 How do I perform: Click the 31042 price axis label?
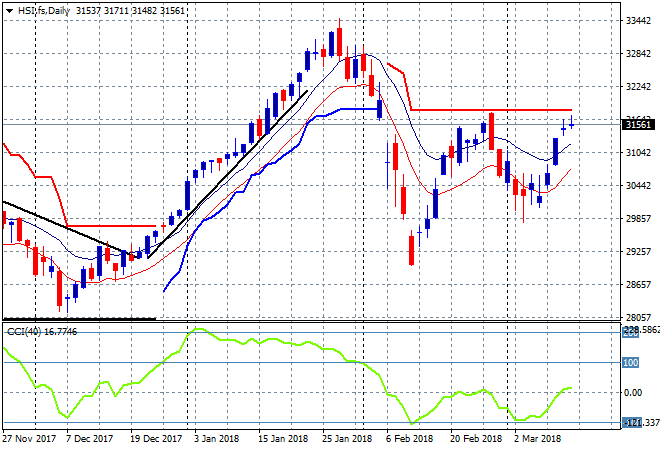tap(638, 152)
